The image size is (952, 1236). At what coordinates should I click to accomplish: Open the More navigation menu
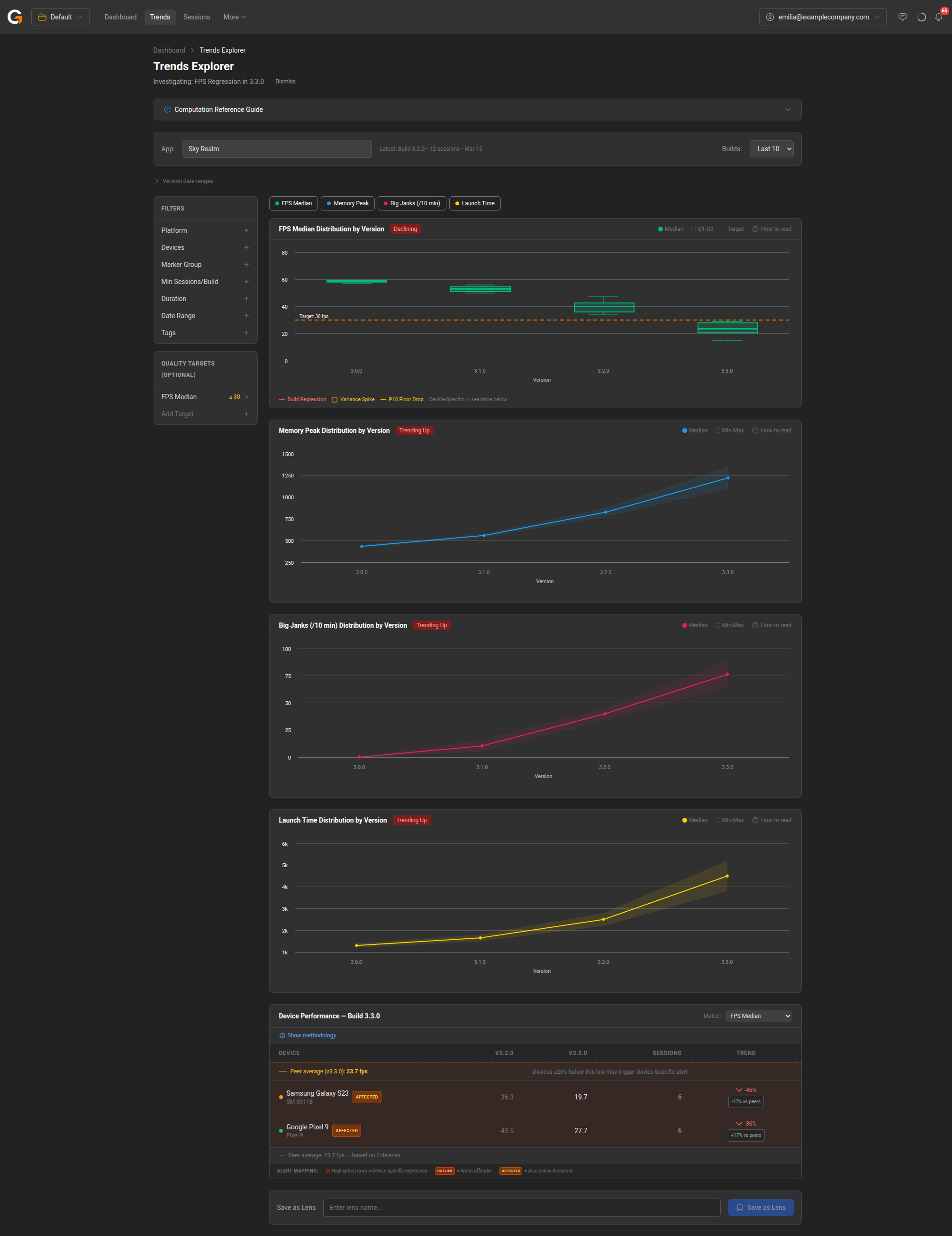(x=234, y=17)
